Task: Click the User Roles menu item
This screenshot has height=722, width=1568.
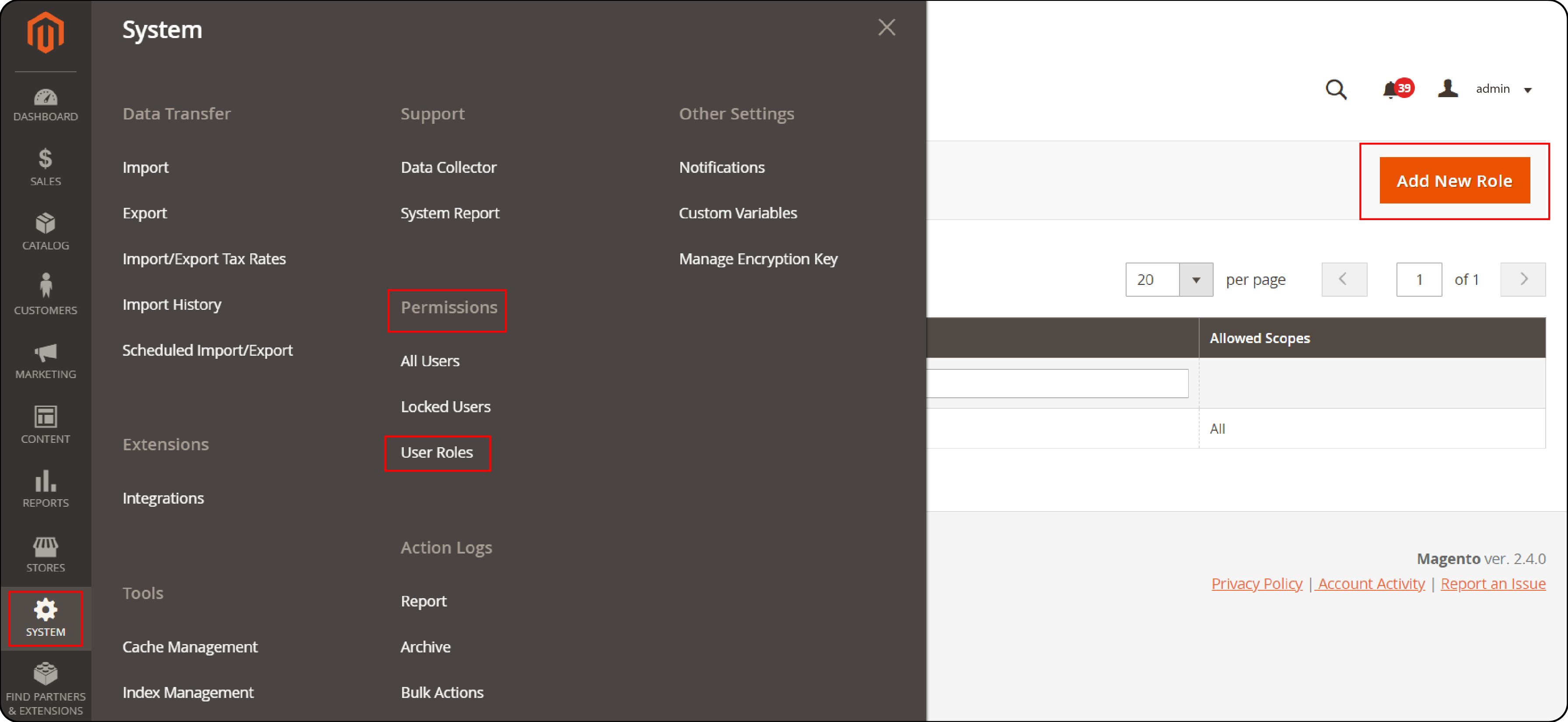Action: click(437, 452)
